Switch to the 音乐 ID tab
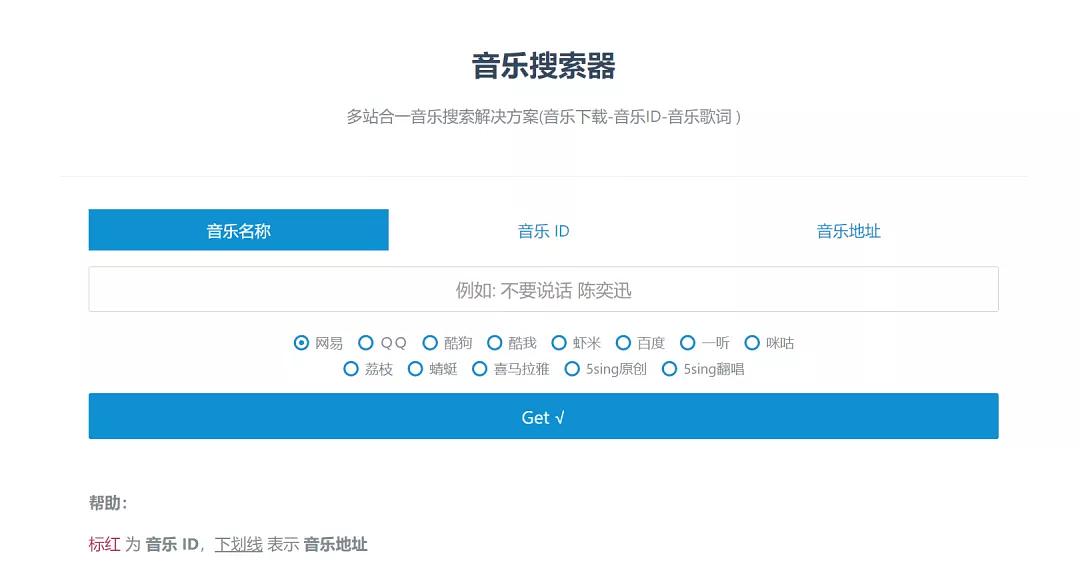This screenshot has height=567, width=1080. 543,231
